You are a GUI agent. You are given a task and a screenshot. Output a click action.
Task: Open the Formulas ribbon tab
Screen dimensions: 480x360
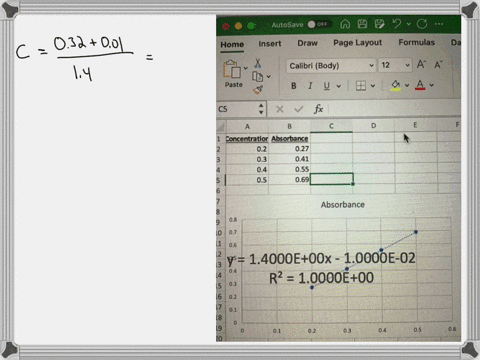(x=416, y=42)
